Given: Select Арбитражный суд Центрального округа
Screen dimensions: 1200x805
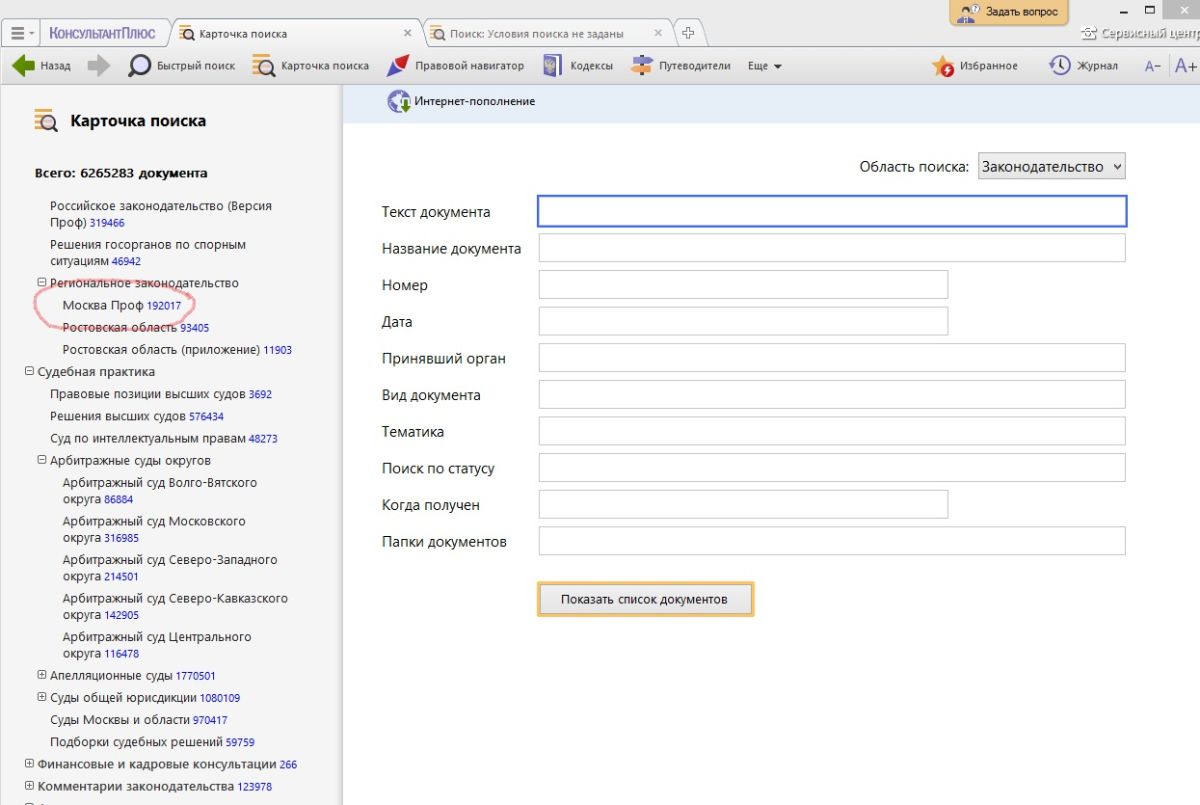Looking at the screenshot, I should [157, 645].
